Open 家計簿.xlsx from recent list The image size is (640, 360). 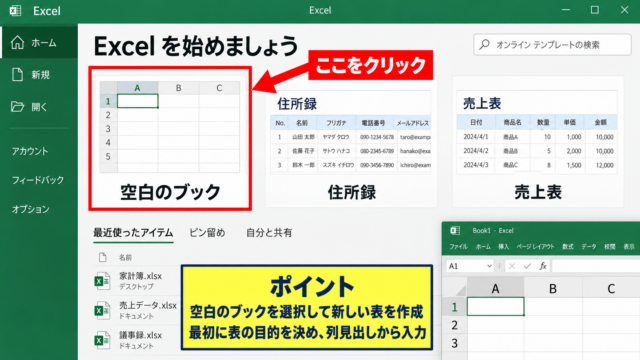click(x=140, y=276)
